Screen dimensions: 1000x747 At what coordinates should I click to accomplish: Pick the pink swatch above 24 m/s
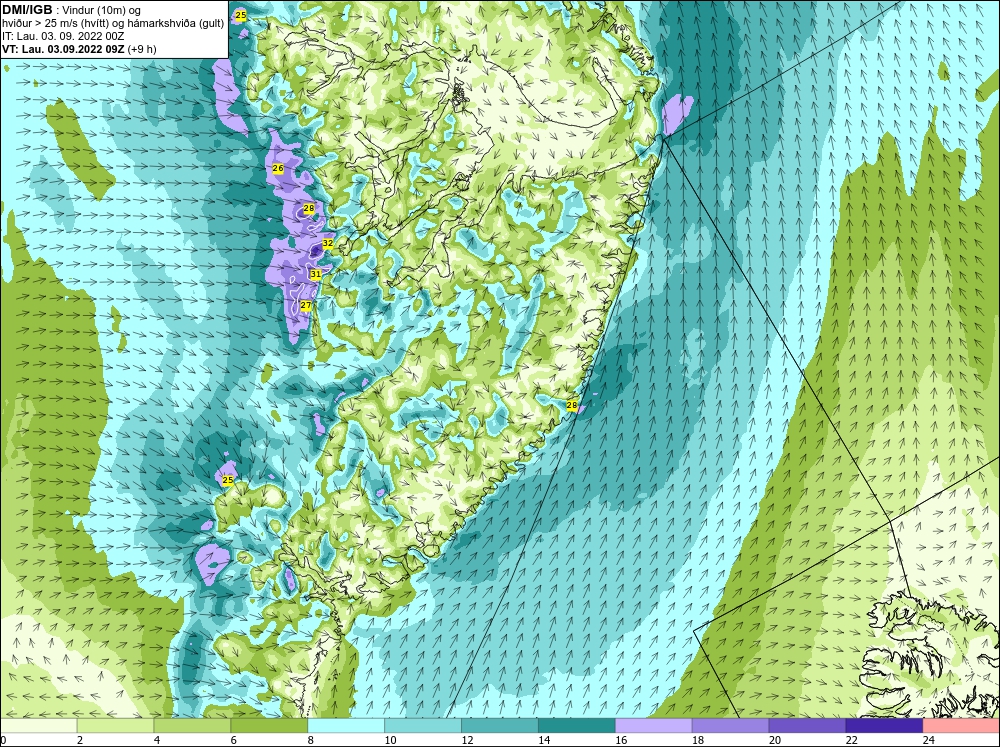(961, 725)
